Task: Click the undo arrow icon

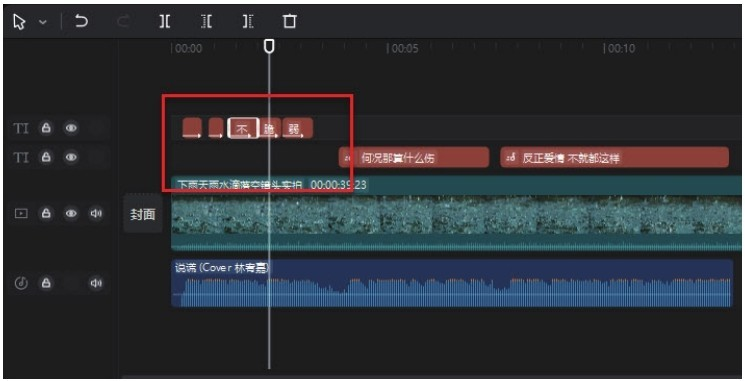Action: pos(82,21)
